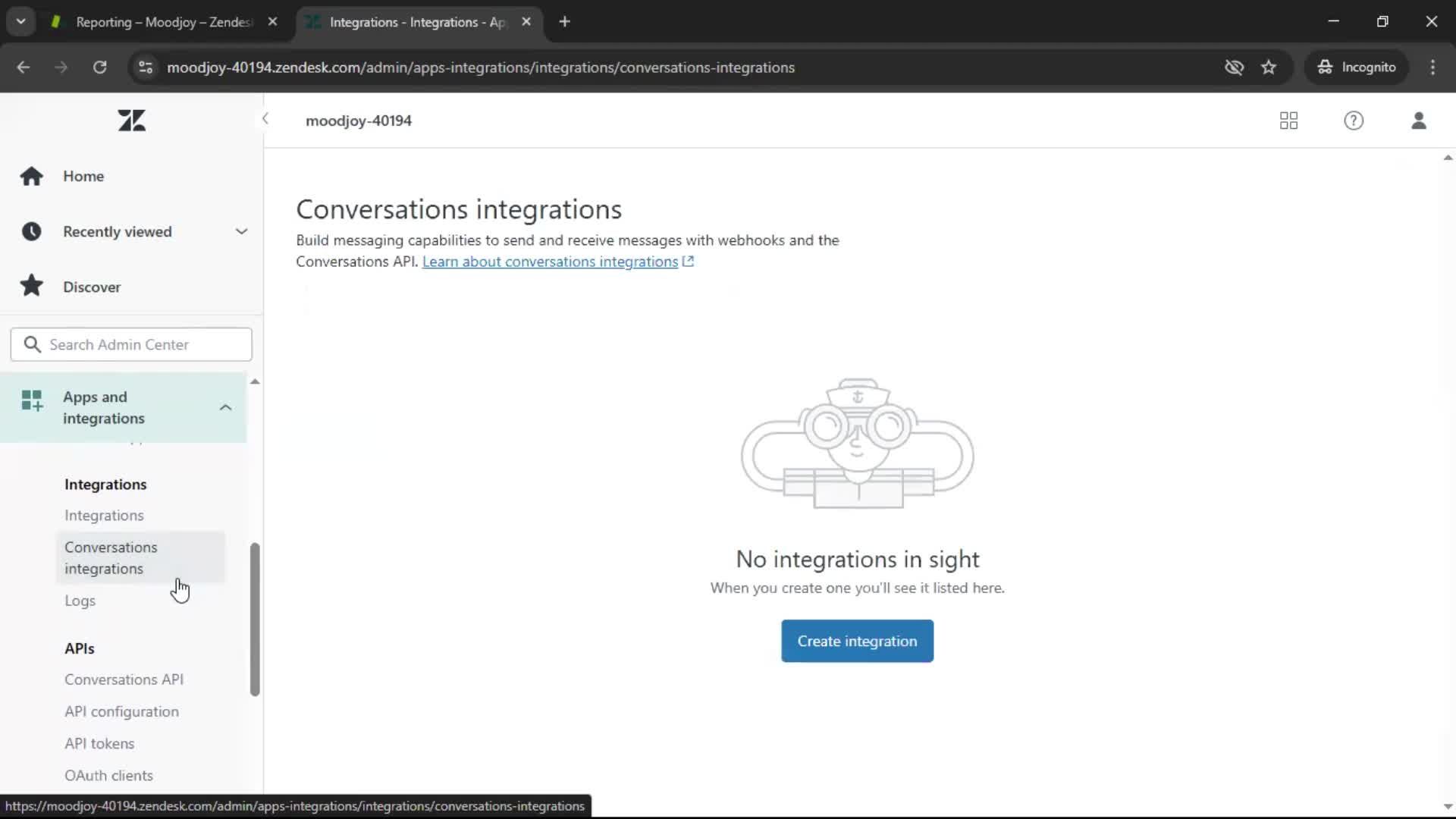Reload the page with refresh icon
The width and height of the screenshot is (1456, 819).
pyautogui.click(x=99, y=67)
